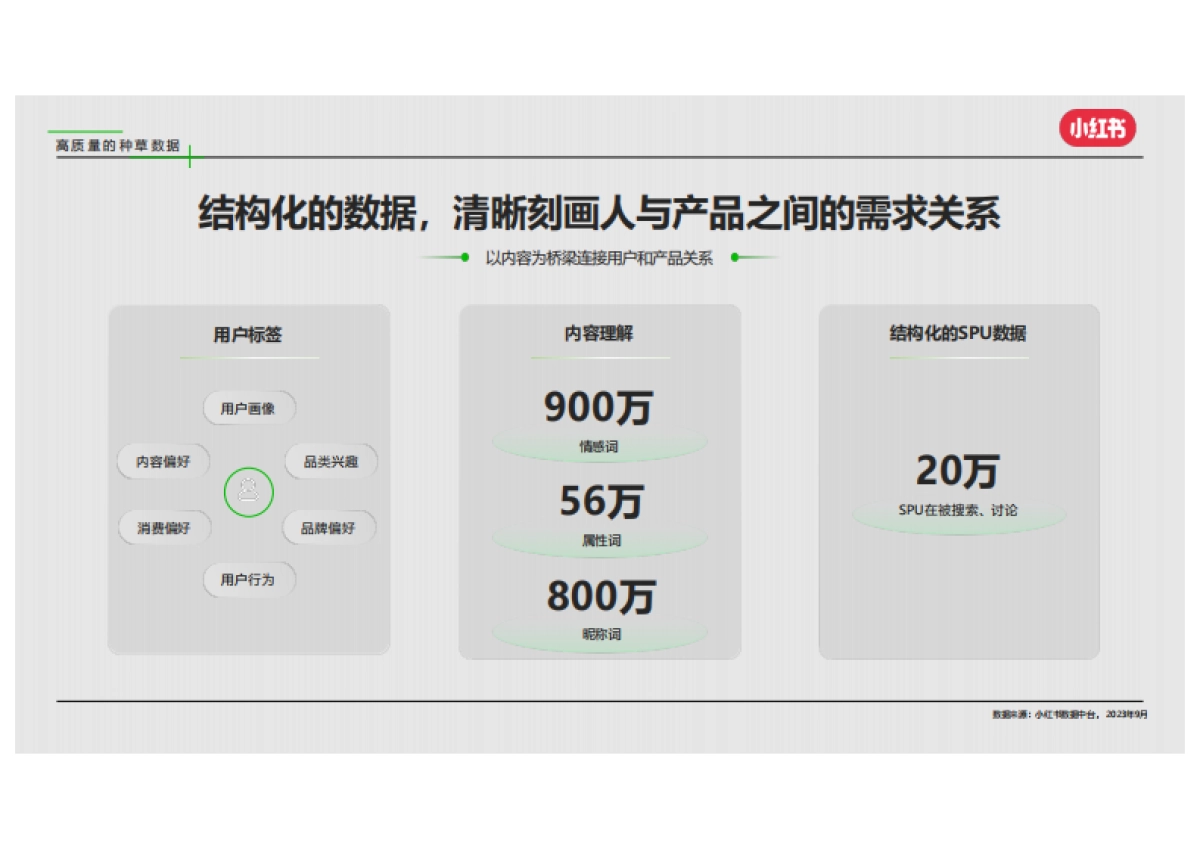Click the 消费偏好 button

tap(165, 527)
